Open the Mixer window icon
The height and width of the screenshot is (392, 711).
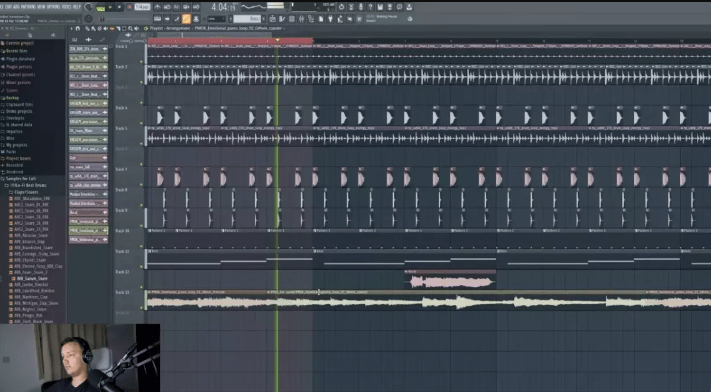click(301, 19)
